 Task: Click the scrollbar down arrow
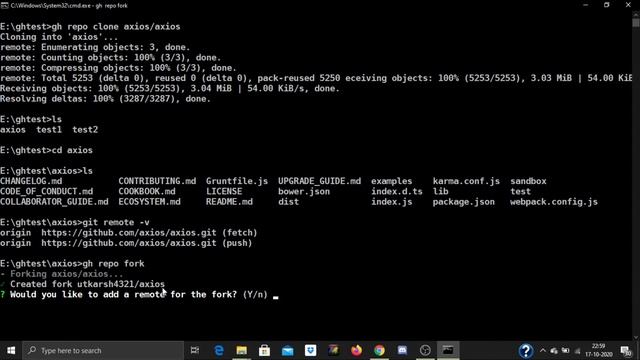pyautogui.click(x=636, y=337)
